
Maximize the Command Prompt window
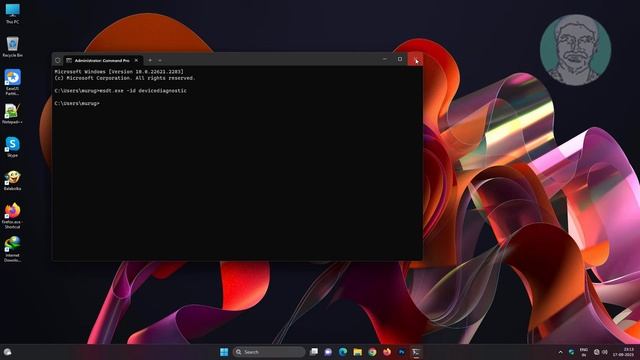click(400, 60)
